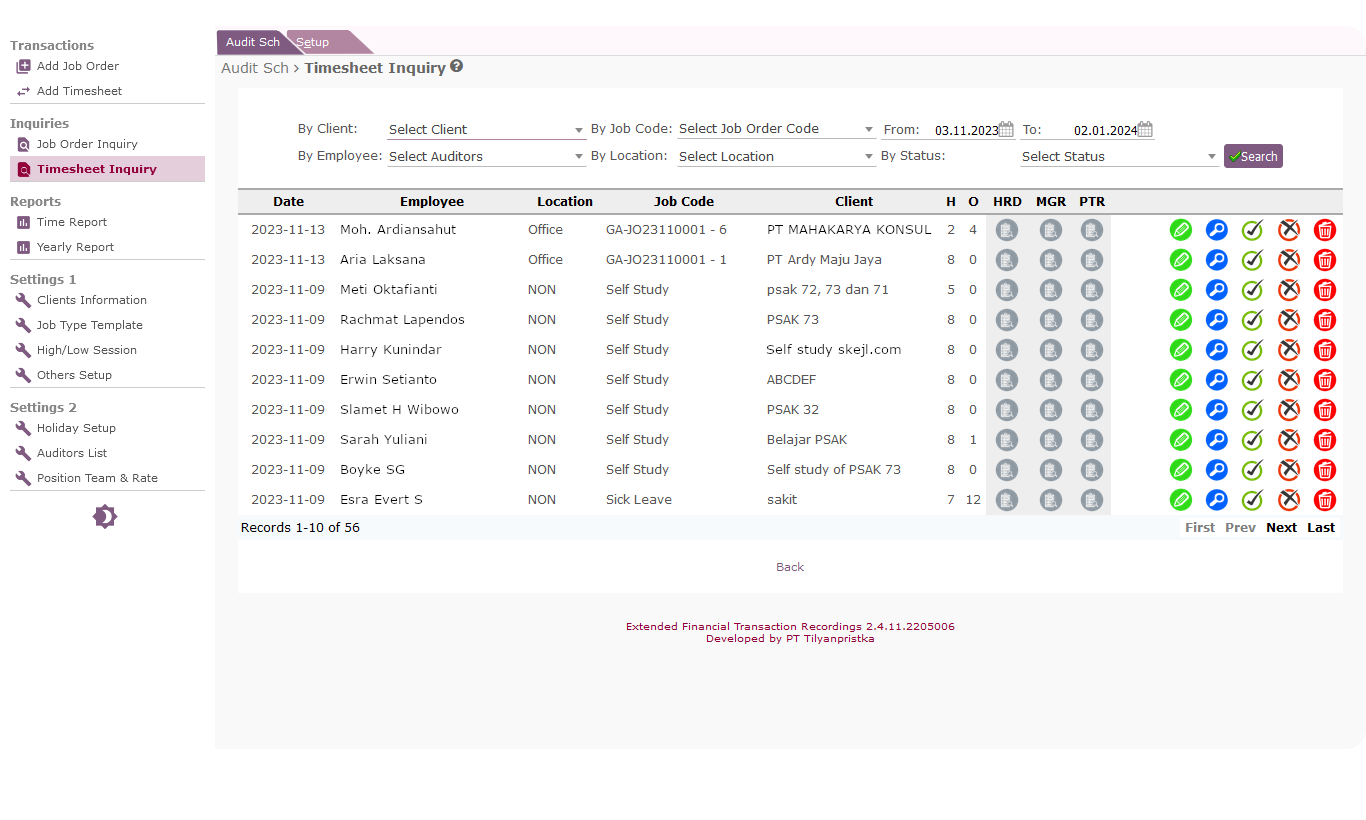Click job code GA-JO23110001 - 6 cell
The image size is (1366, 820).
[666, 230]
